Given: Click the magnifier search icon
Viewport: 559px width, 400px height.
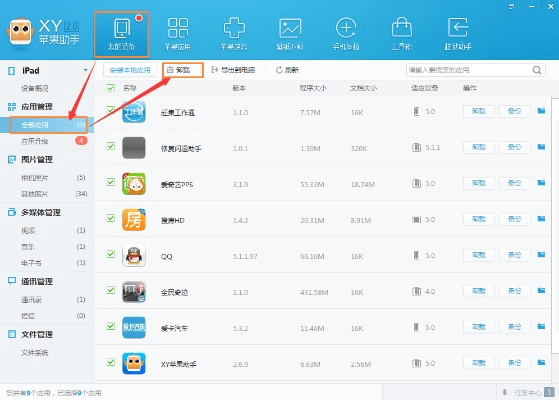Looking at the screenshot, I should pyautogui.click(x=537, y=70).
